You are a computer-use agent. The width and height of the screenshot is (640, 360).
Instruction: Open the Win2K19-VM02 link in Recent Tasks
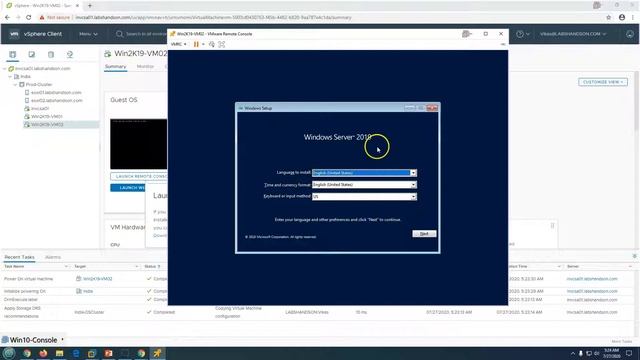pos(98,279)
